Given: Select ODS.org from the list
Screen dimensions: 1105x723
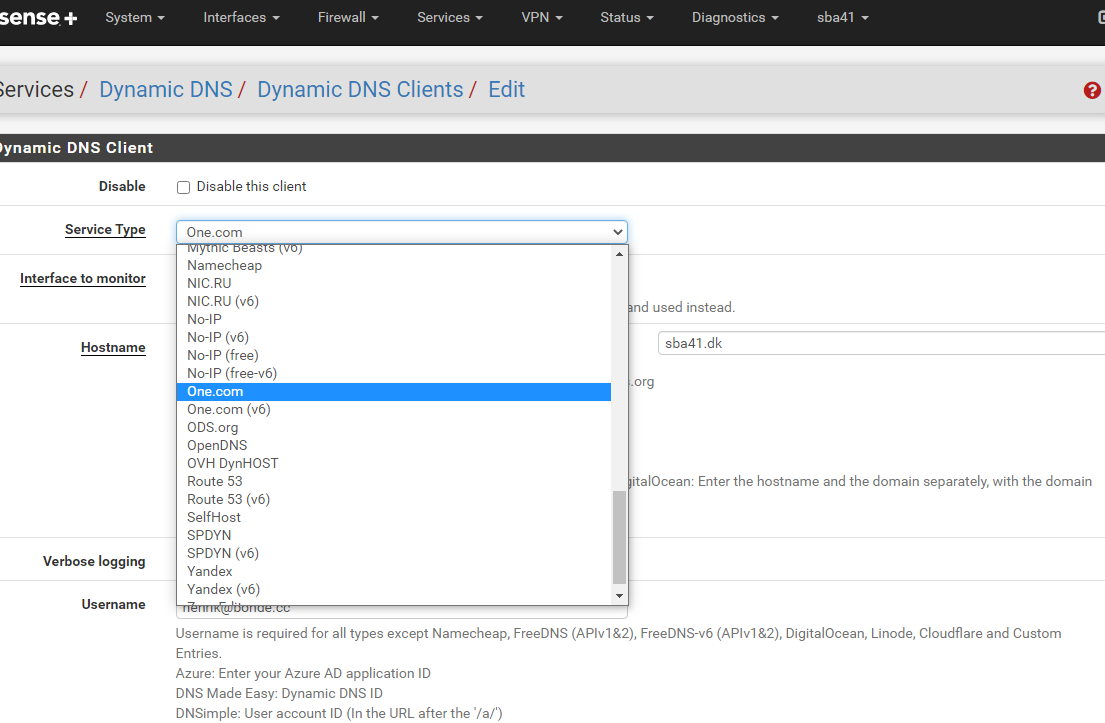Looking at the screenshot, I should pos(393,428).
